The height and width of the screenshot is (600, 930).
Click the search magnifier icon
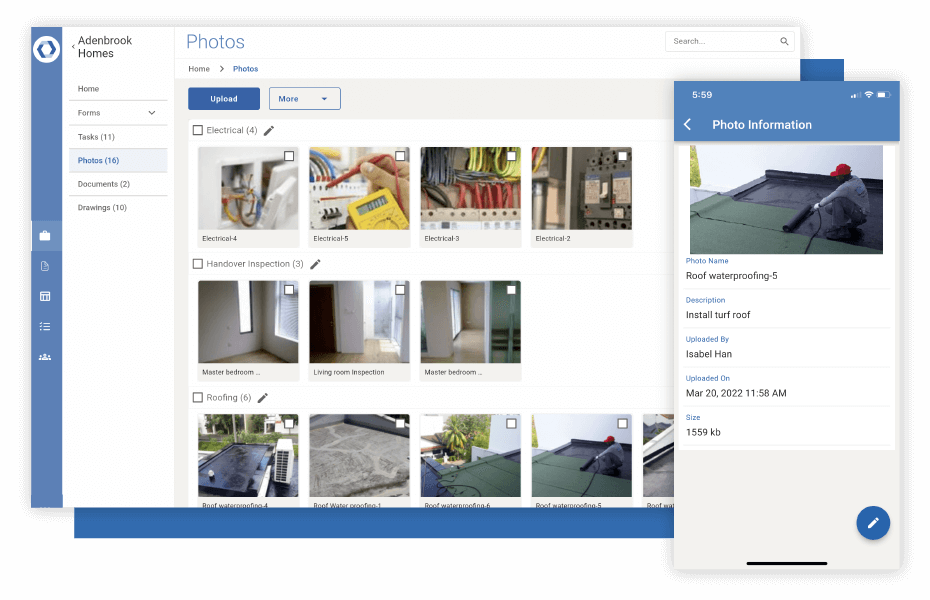(x=784, y=41)
